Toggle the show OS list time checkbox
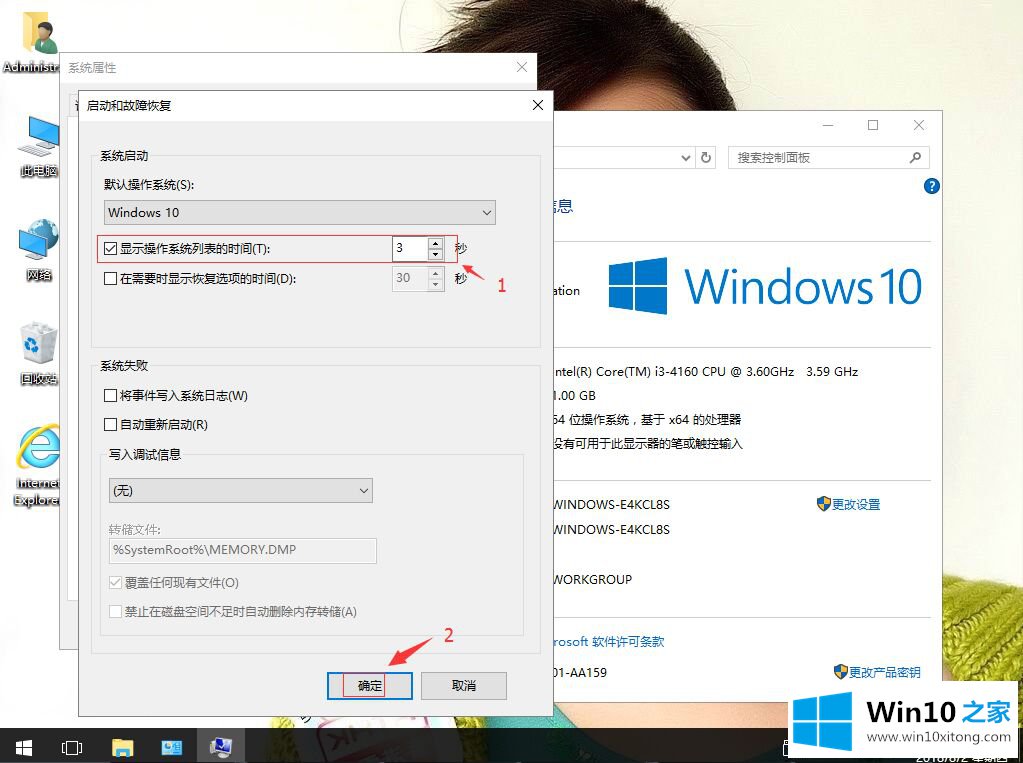Screen dimensions: 1023x763 110,249
